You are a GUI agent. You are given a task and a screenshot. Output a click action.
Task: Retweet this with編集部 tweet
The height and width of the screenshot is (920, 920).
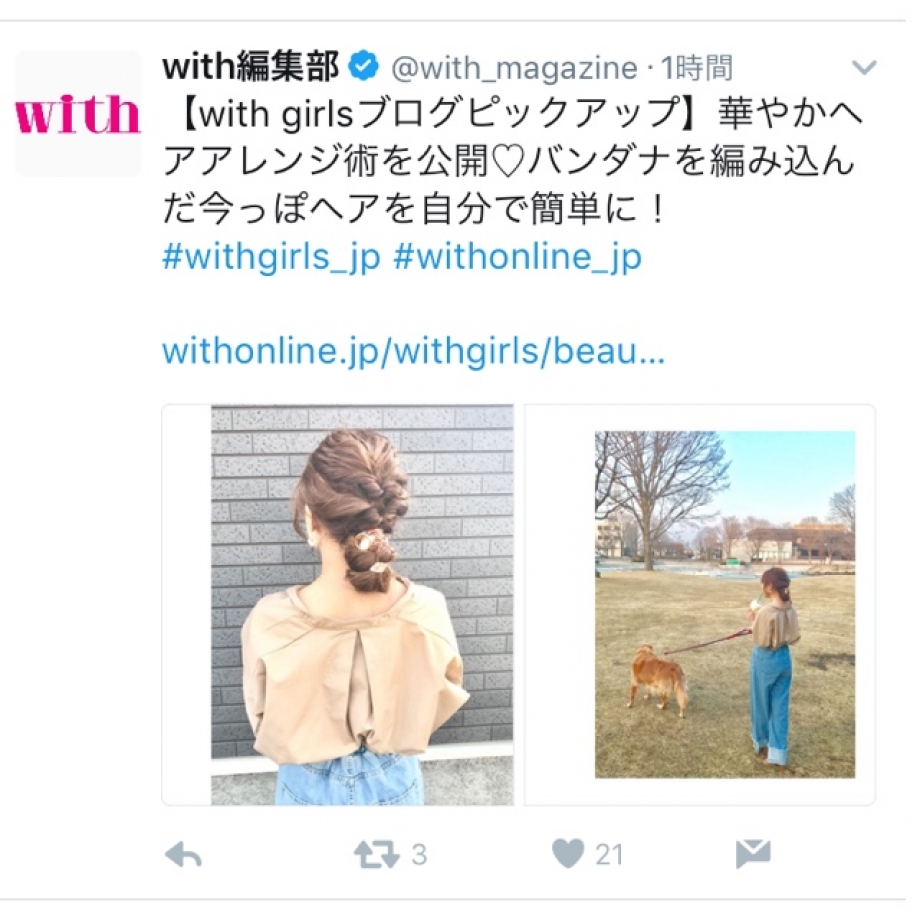[376, 854]
